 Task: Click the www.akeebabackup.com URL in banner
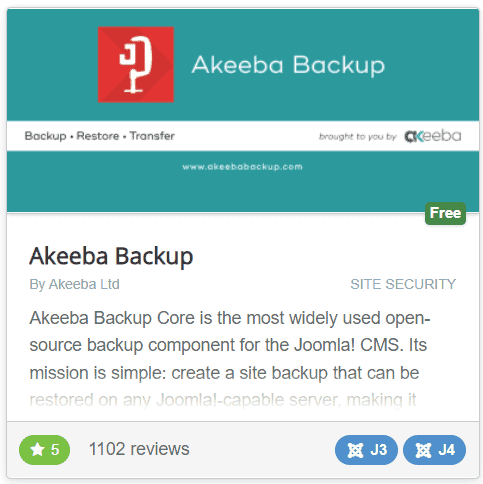pyautogui.click(x=242, y=167)
